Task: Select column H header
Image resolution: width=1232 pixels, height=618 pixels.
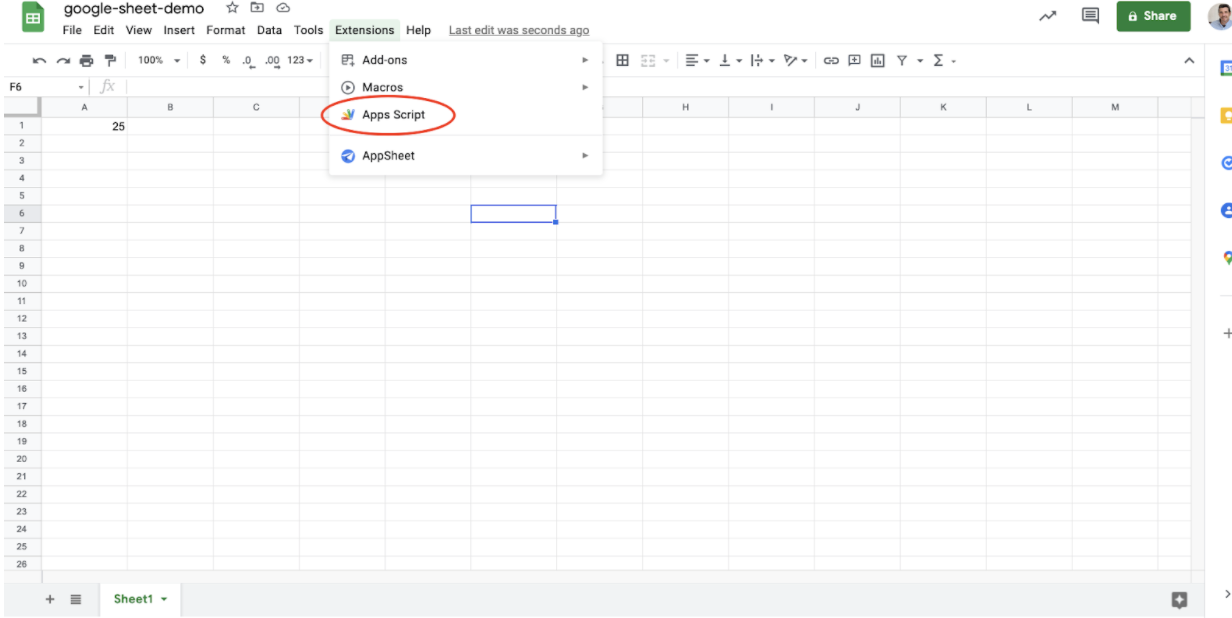Action: (685, 107)
